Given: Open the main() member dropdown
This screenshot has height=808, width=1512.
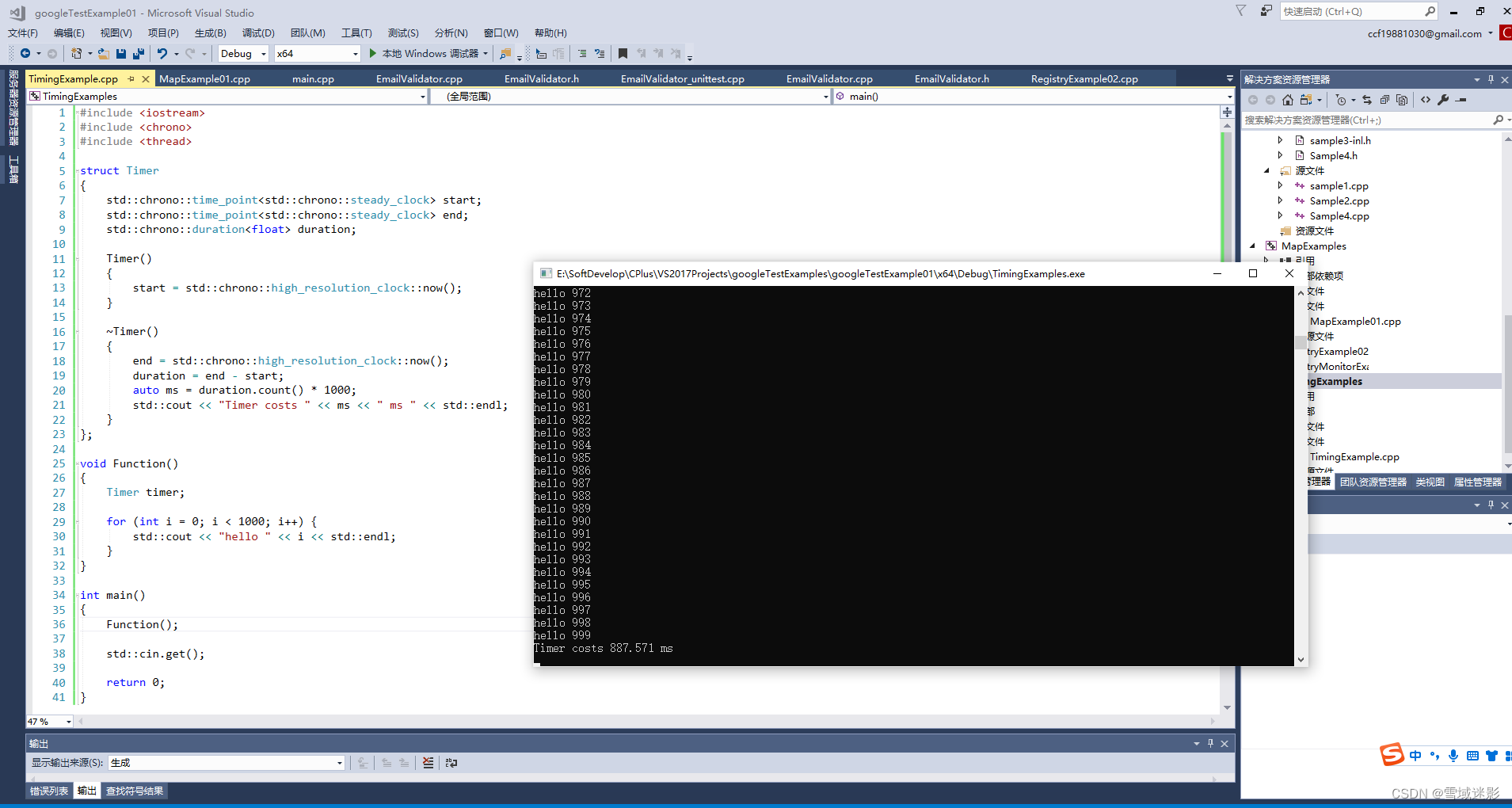Looking at the screenshot, I should (1033, 96).
